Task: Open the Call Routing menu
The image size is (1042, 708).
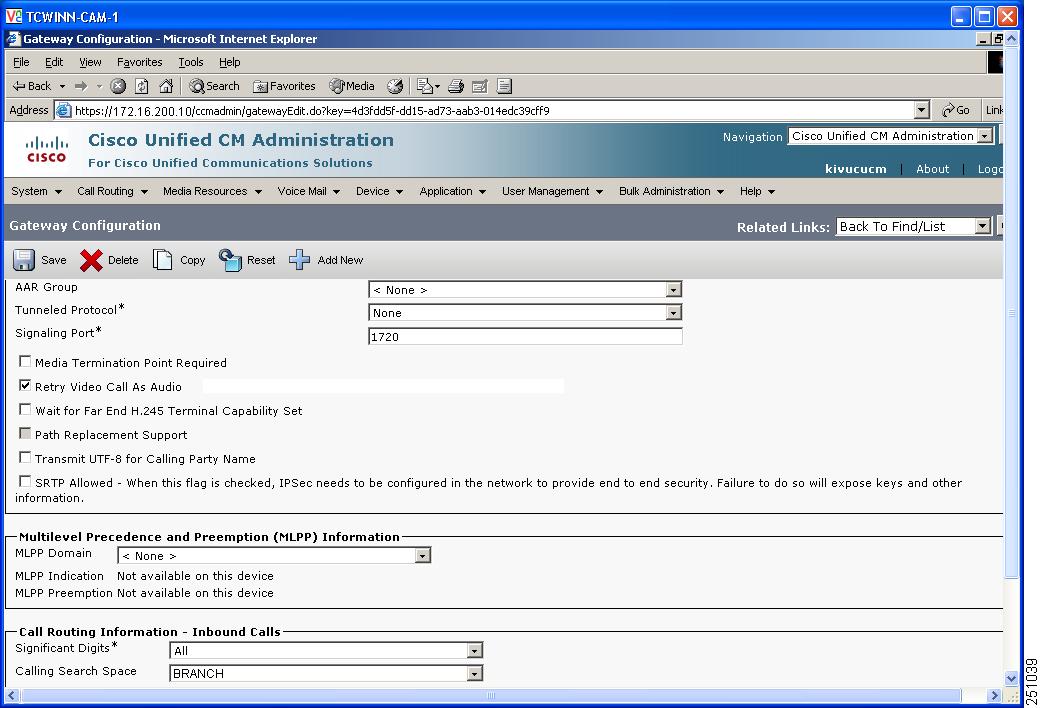Action: coord(112,191)
